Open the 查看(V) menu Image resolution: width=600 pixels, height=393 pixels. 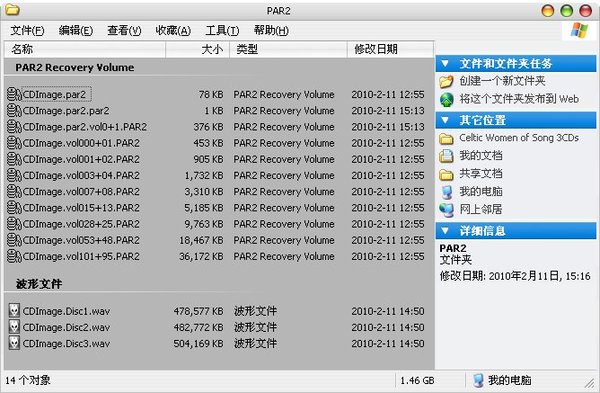(124, 30)
